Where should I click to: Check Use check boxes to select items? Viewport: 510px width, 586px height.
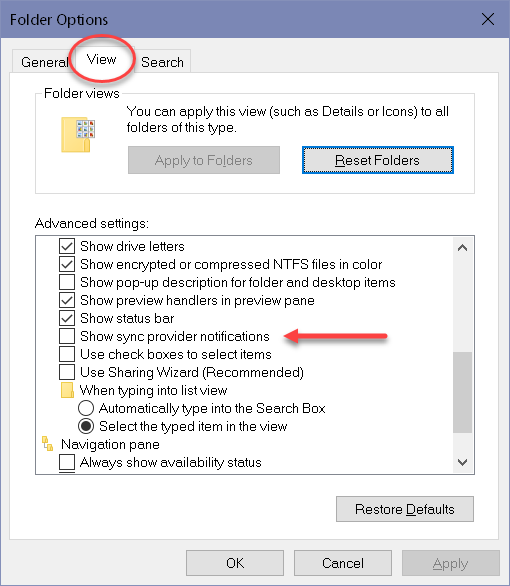(x=67, y=354)
